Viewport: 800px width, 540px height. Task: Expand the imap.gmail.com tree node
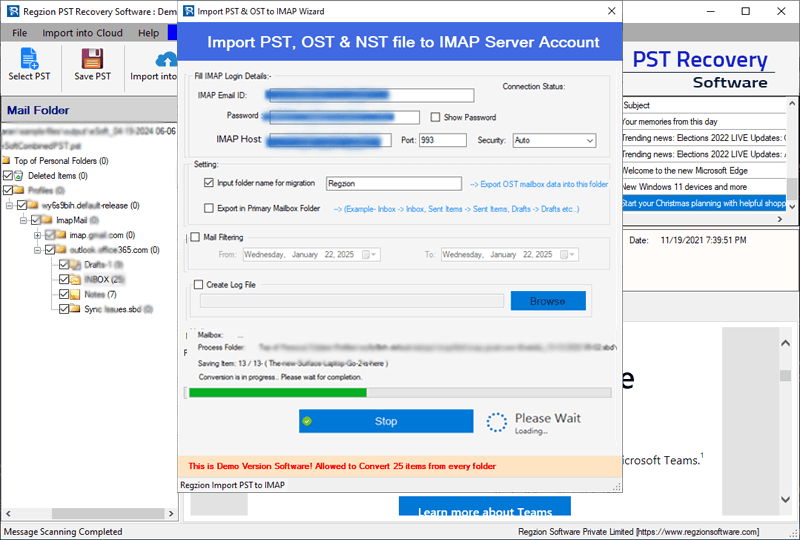(x=37, y=235)
